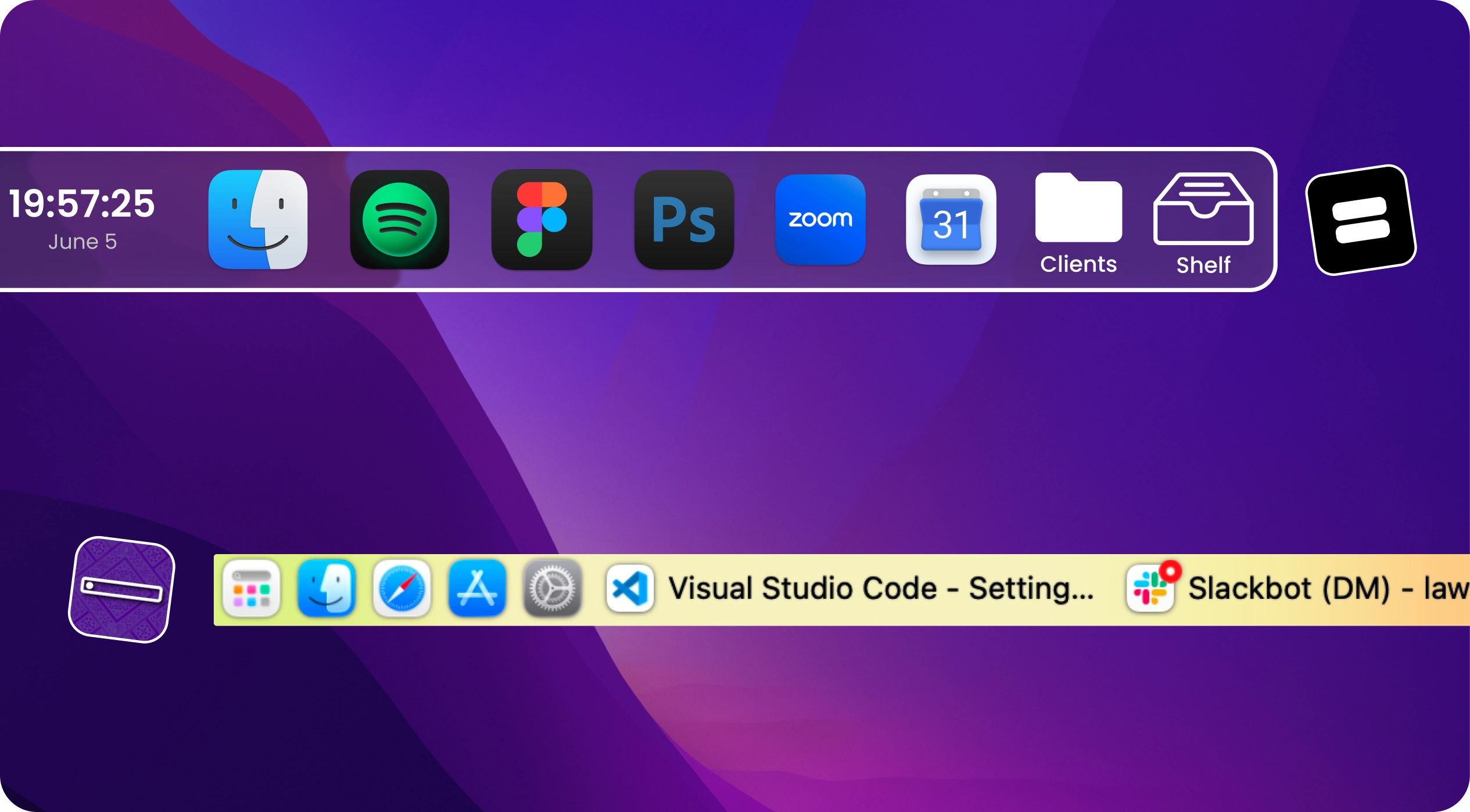Open the Zoom app icon
This screenshot has width=1470, height=812.
click(x=820, y=220)
